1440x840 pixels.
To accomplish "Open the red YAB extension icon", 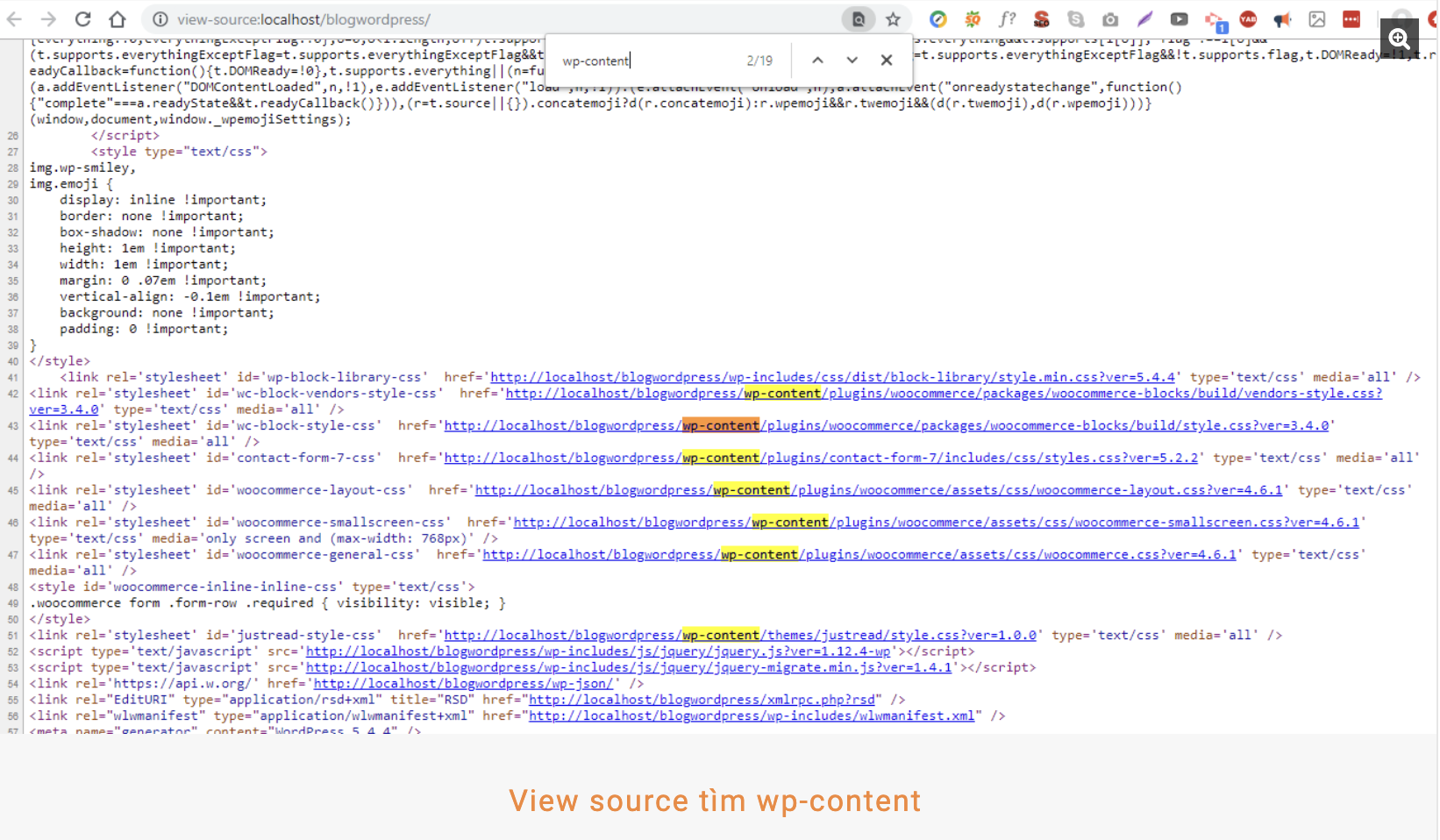I will [1248, 19].
